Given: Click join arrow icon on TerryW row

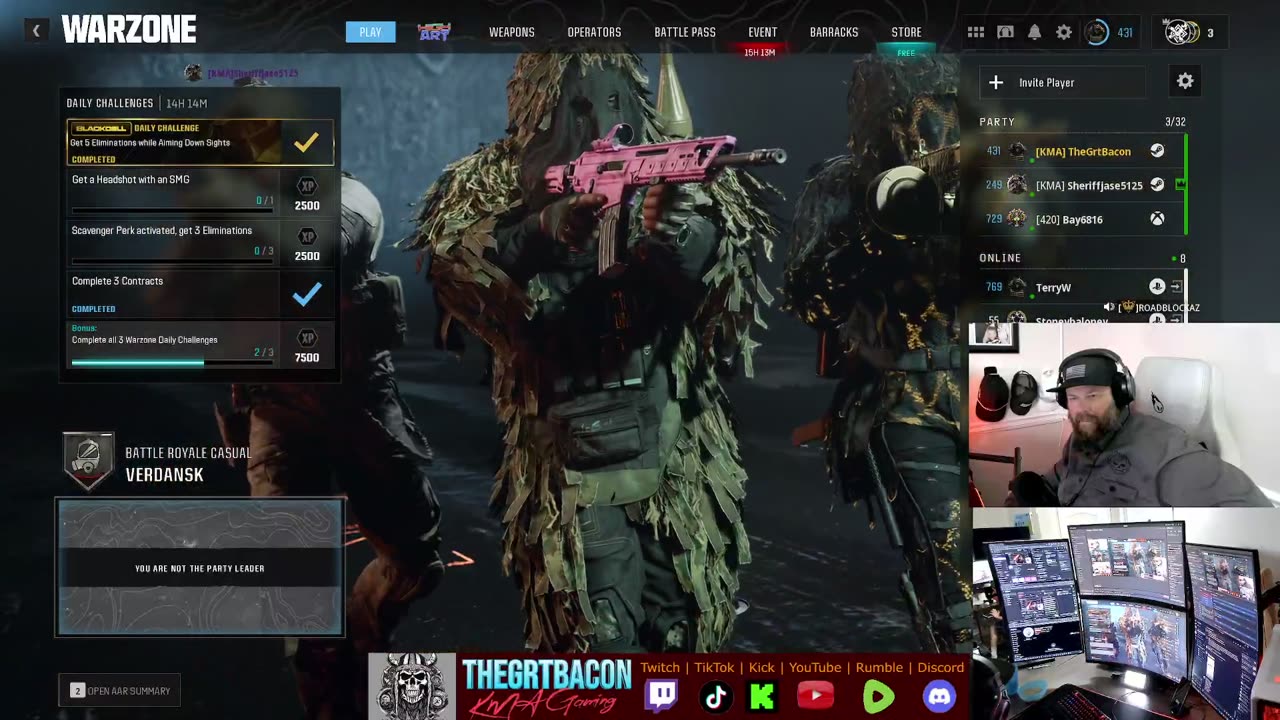Looking at the screenshot, I should 1176,287.
